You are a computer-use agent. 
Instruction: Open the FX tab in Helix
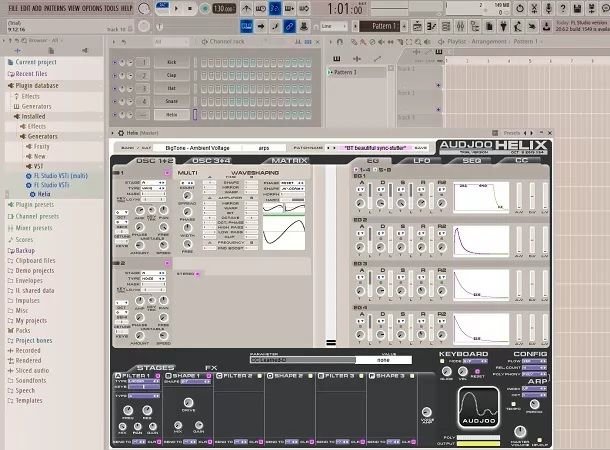[x=211, y=368]
